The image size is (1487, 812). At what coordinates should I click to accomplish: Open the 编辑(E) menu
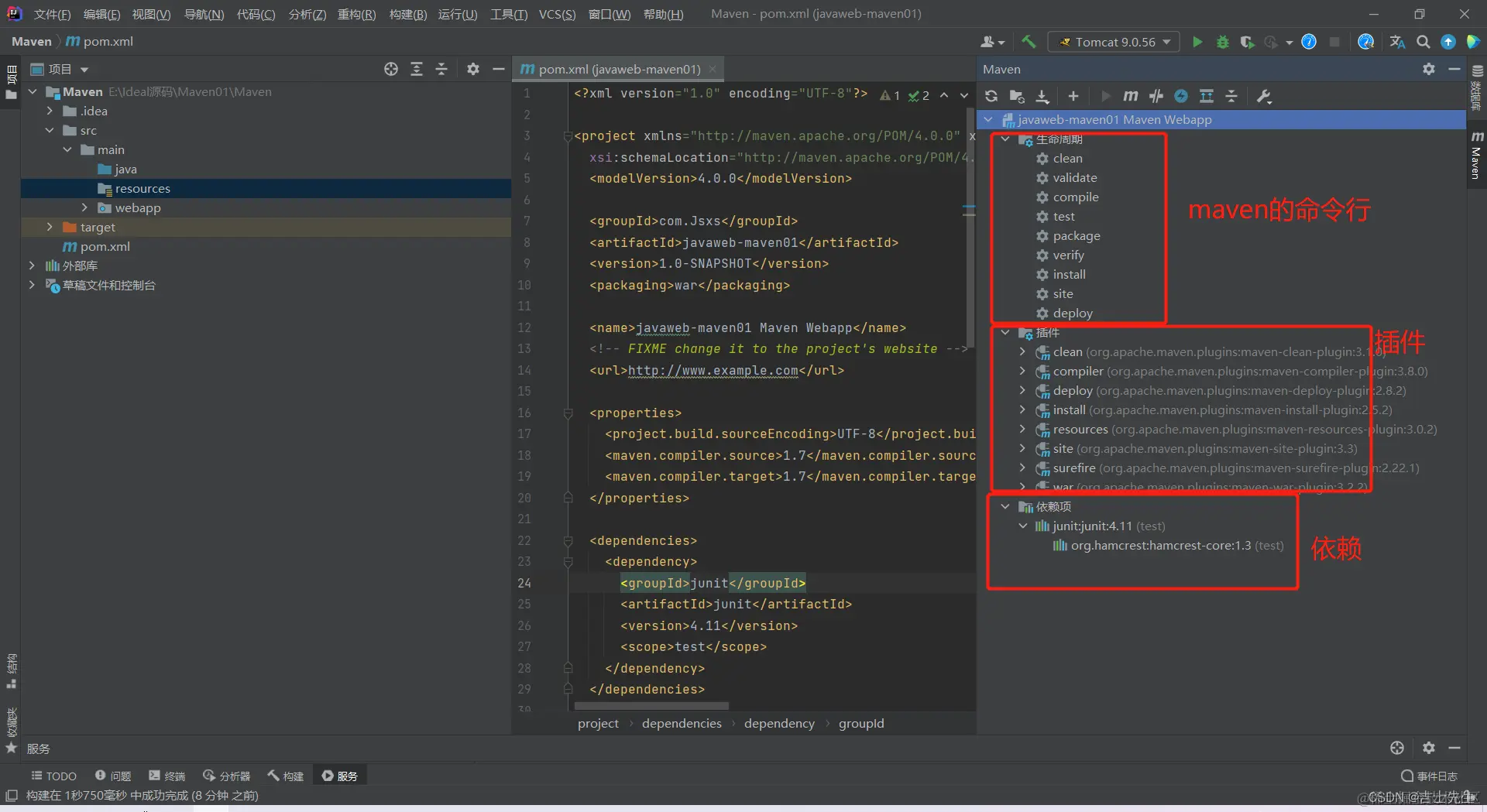(102, 14)
